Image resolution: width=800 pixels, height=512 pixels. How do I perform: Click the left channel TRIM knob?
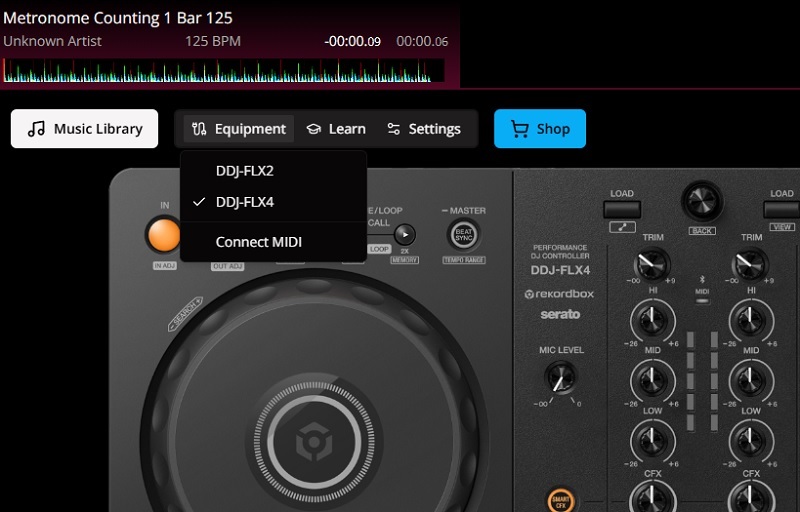click(x=652, y=264)
